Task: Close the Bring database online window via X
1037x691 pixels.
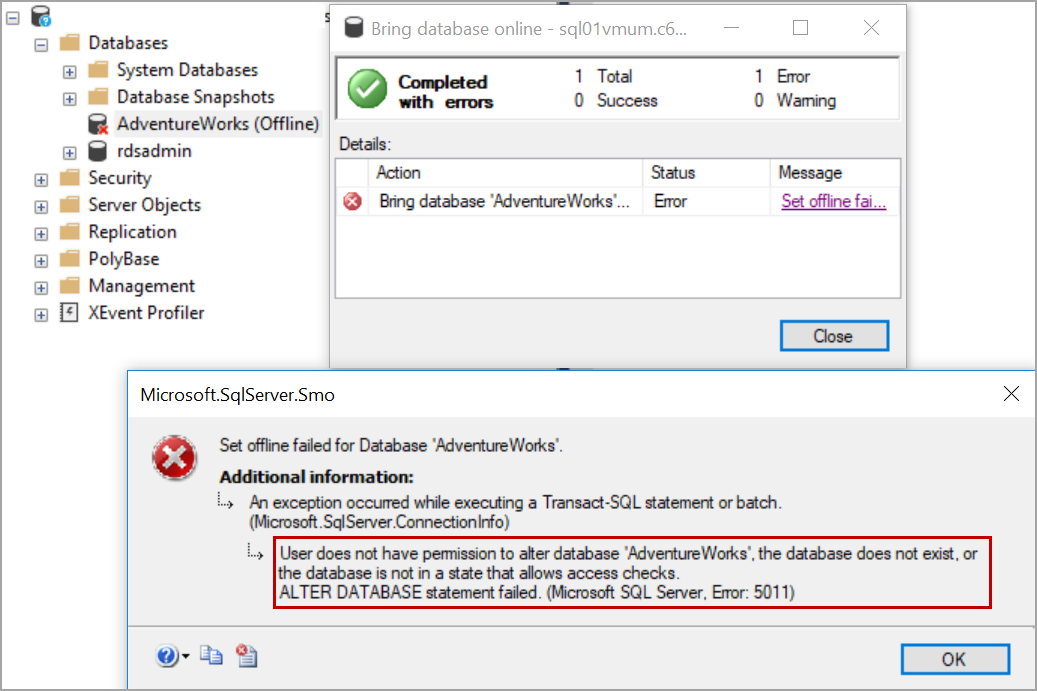Action: pyautogui.click(x=872, y=28)
